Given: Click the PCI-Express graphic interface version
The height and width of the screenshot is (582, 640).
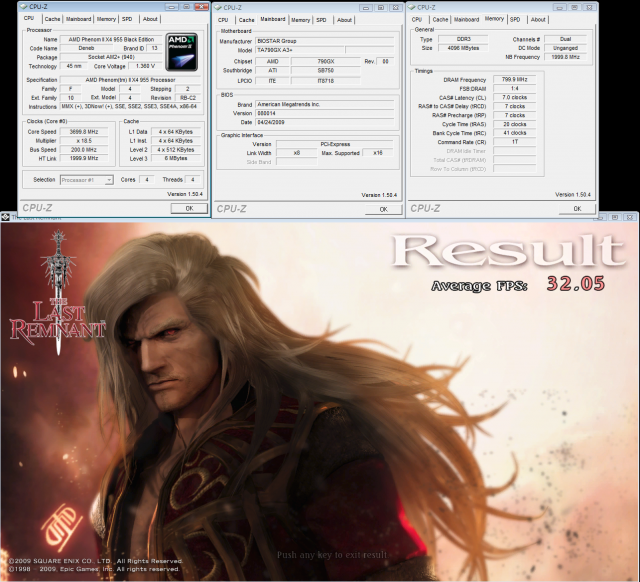Looking at the screenshot, I should (x=335, y=144).
